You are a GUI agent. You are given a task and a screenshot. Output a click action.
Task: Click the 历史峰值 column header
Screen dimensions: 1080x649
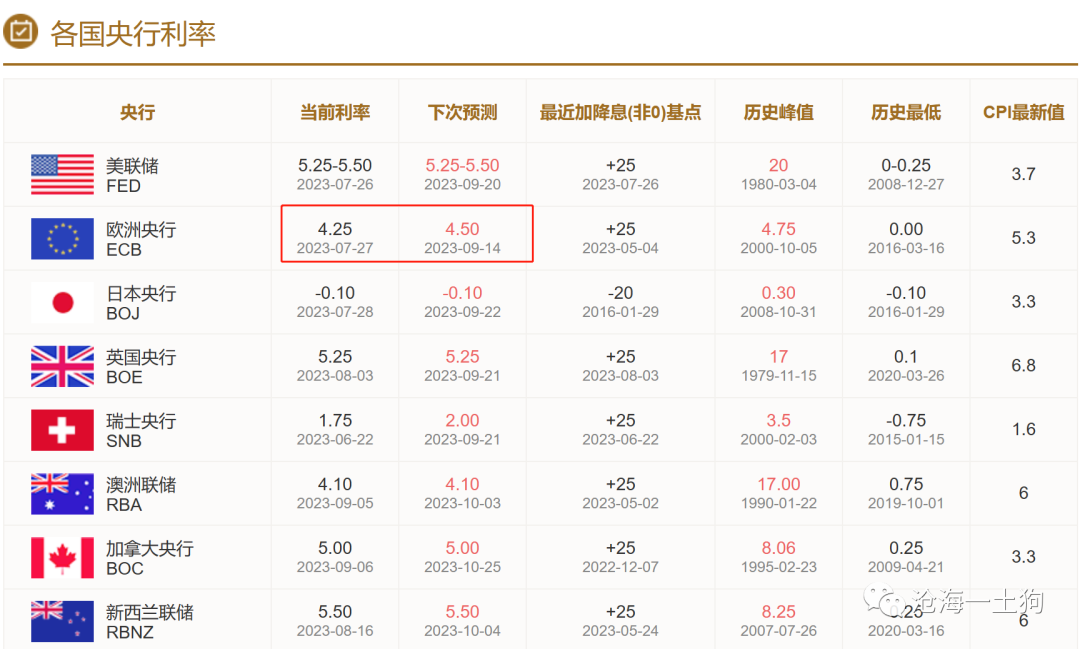pos(778,112)
